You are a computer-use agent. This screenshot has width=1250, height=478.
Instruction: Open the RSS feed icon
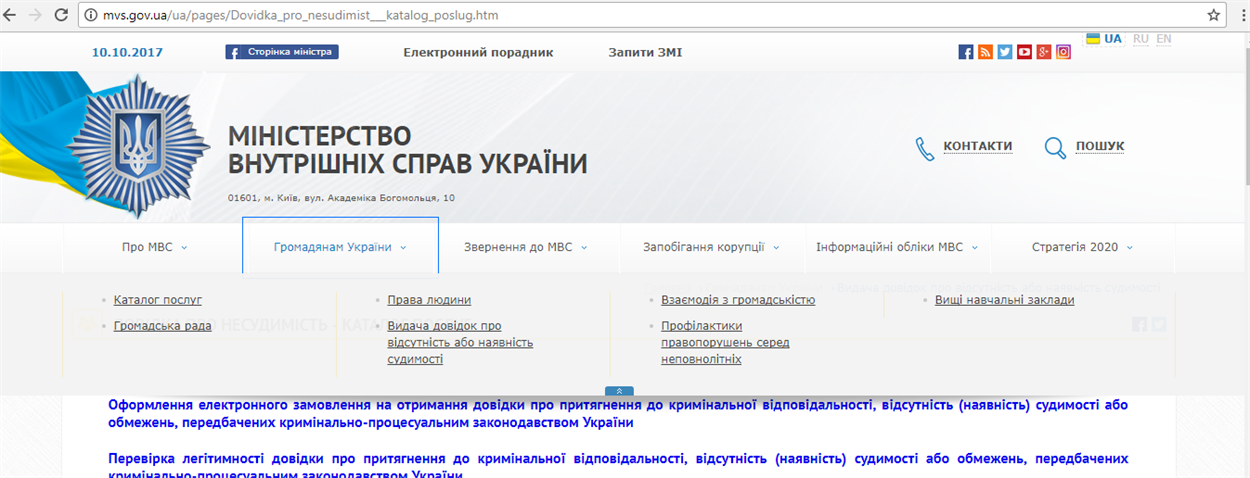(985, 52)
